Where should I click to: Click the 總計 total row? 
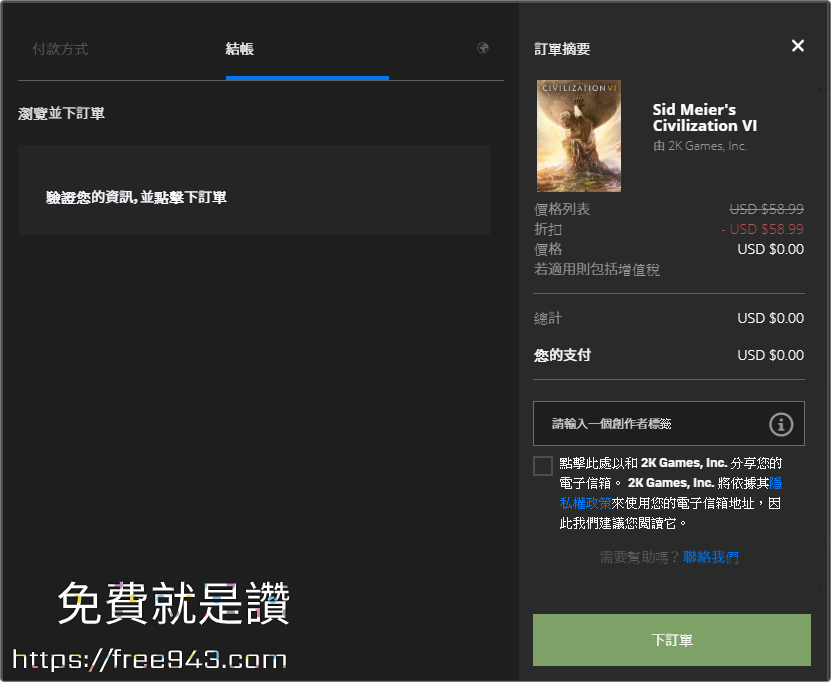pyautogui.click(x=548, y=318)
